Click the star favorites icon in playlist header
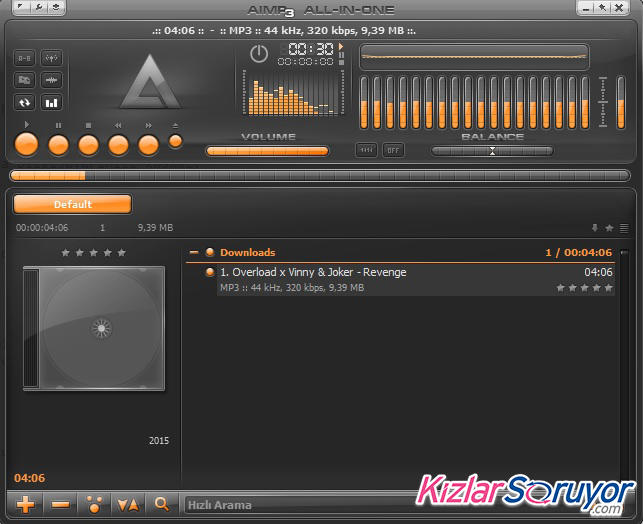Viewport: 643px width, 524px height. point(609,228)
